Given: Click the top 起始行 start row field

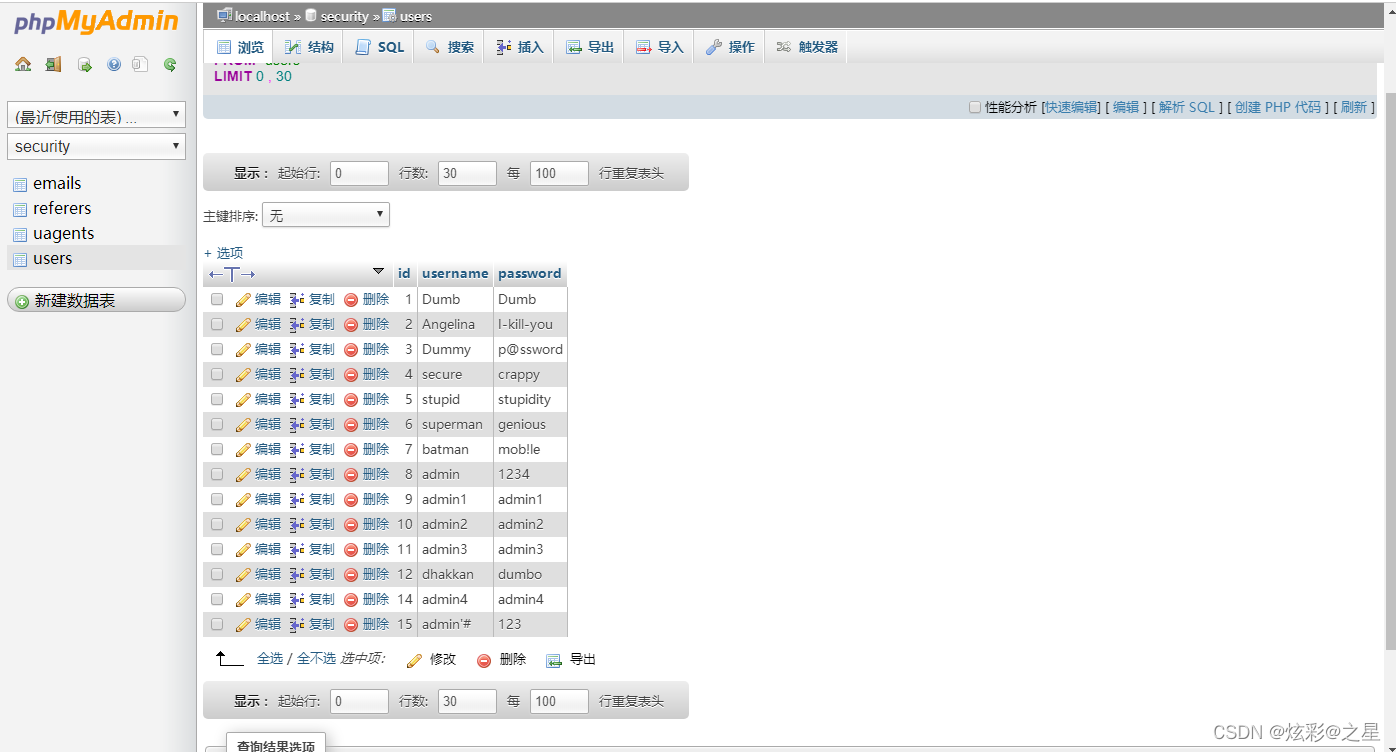Looking at the screenshot, I should (x=359, y=173).
